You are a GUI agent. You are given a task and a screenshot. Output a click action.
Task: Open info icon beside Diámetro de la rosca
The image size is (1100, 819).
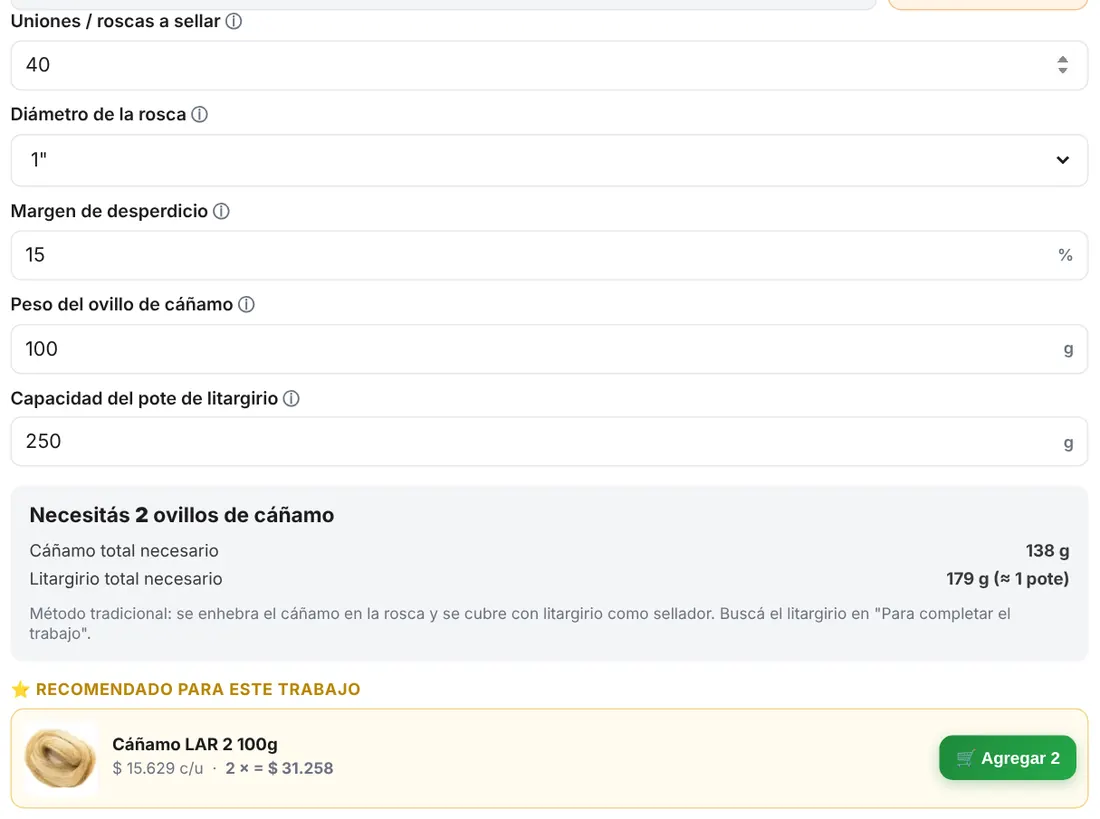[x=199, y=114]
